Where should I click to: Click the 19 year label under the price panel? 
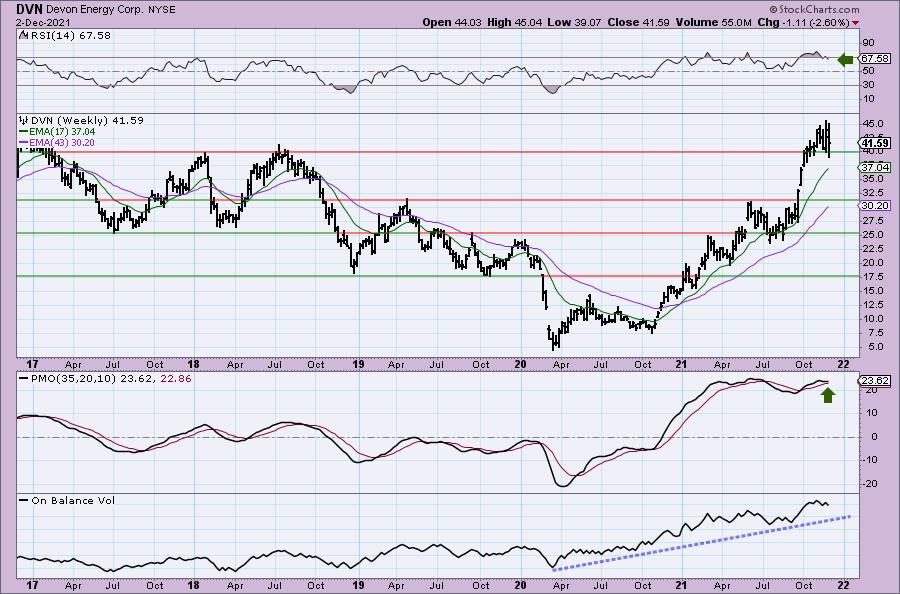coord(358,364)
